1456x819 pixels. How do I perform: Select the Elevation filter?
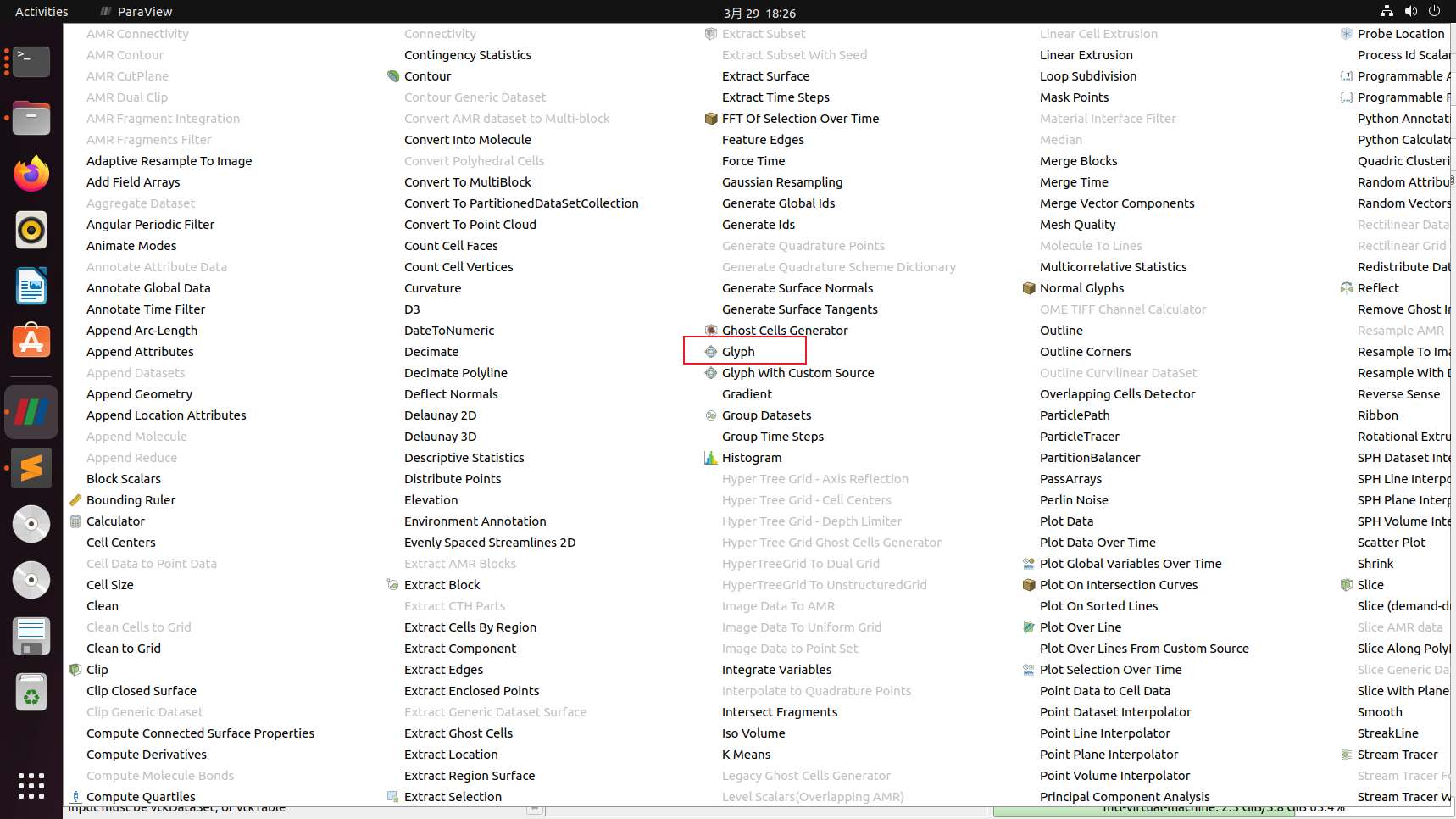click(x=431, y=500)
